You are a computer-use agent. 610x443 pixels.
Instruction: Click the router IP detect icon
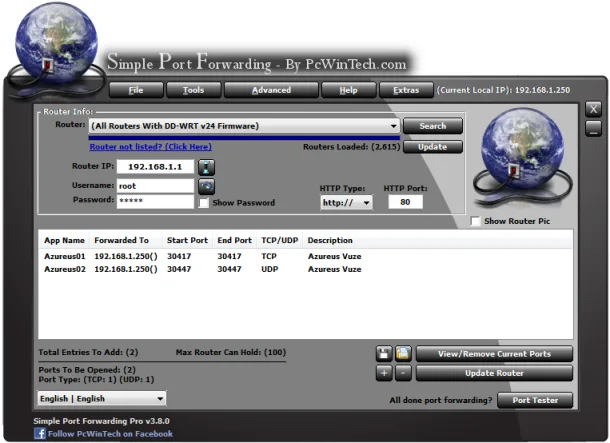pyautogui.click(x=206, y=167)
